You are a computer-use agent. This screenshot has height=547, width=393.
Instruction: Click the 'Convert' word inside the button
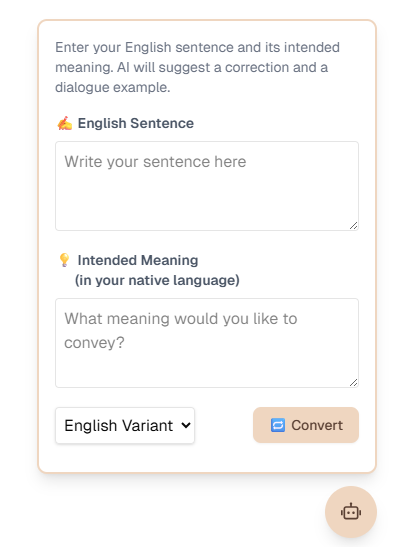pyautogui.click(x=317, y=425)
